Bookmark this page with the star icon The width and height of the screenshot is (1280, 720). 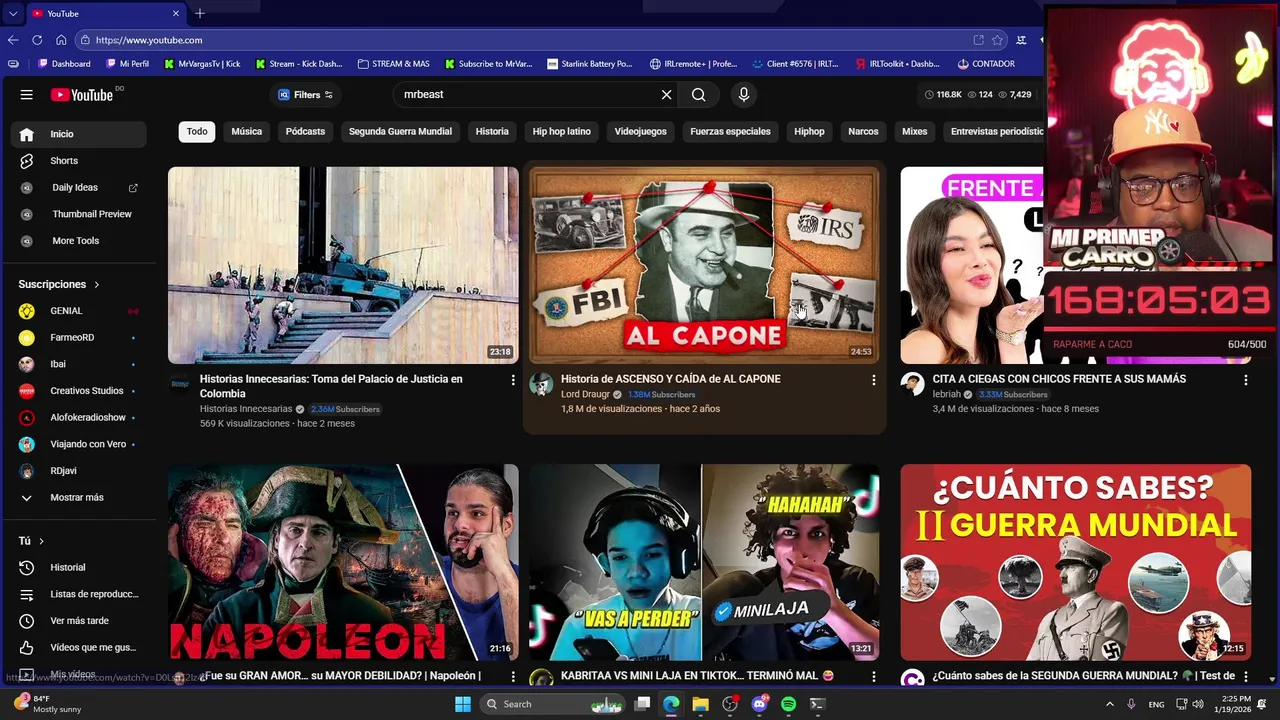pyautogui.click(x=997, y=40)
